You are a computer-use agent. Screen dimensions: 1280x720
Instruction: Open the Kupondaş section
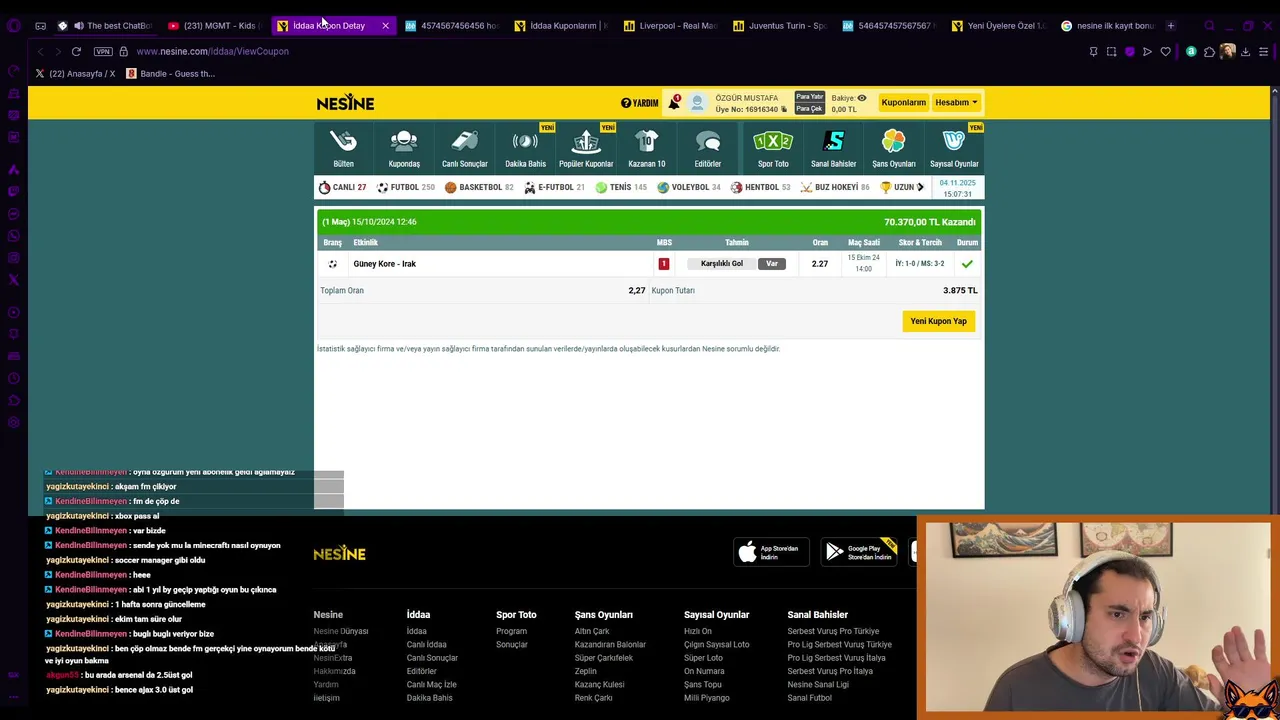404,148
